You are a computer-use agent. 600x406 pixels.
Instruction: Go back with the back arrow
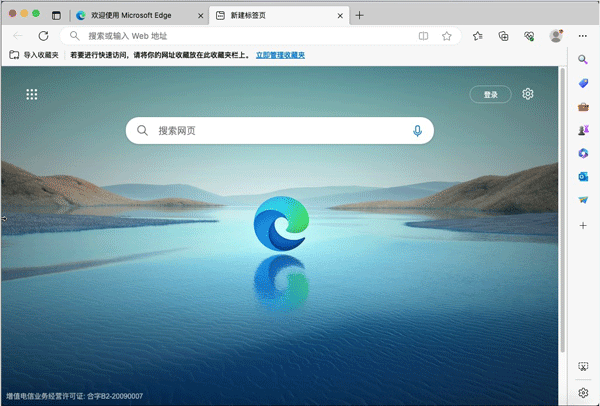pyautogui.click(x=18, y=36)
